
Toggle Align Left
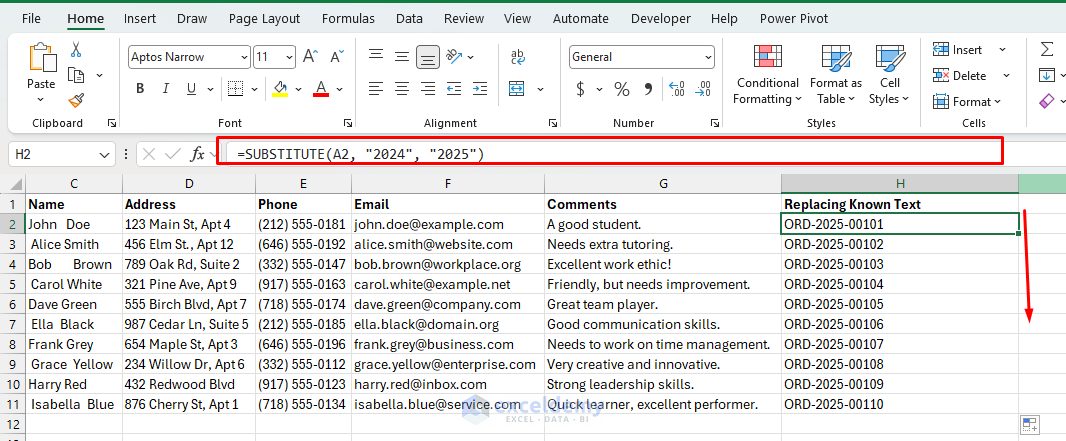pos(376,88)
